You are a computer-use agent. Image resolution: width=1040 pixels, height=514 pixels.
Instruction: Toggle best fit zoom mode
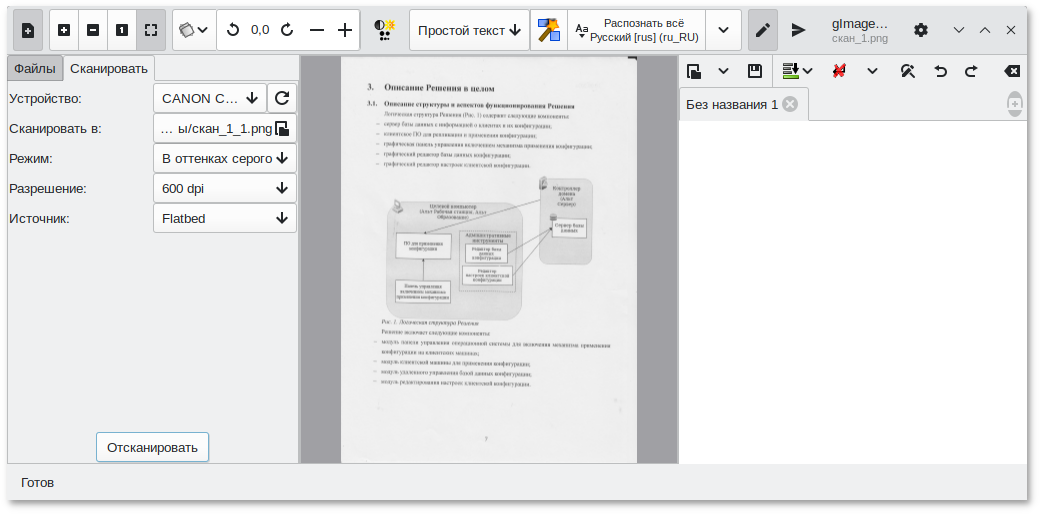pyautogui.click(x=151, y=30)
